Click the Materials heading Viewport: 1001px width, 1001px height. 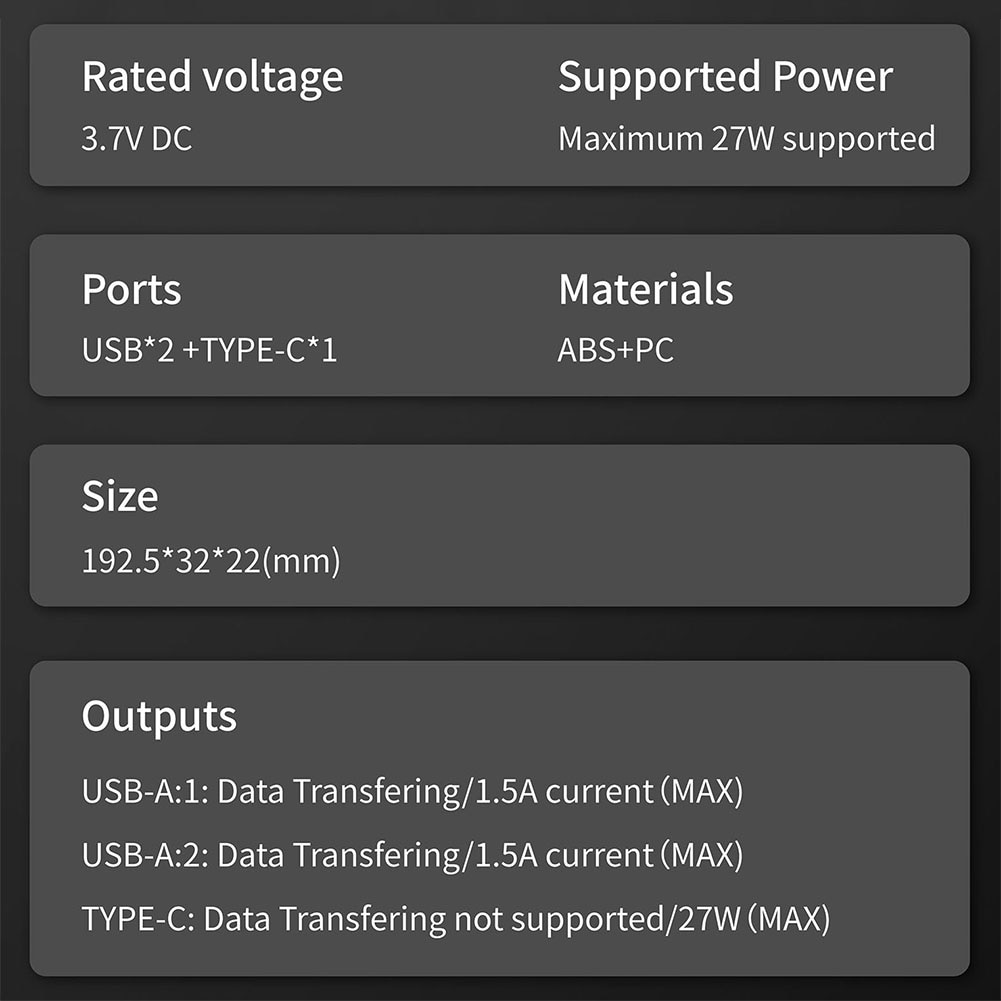pos(646,289)
